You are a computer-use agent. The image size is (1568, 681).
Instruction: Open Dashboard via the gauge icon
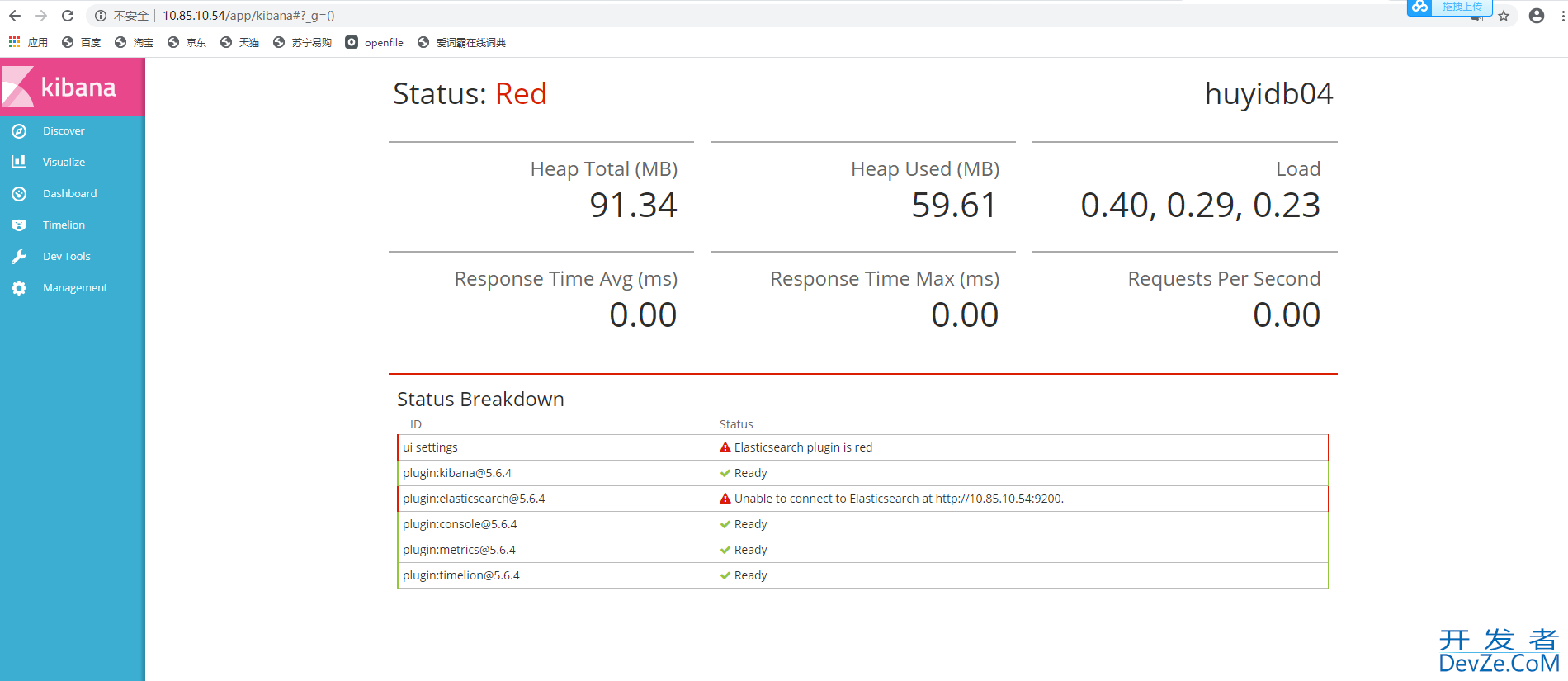pyautogui.click(x=19, y=194)
